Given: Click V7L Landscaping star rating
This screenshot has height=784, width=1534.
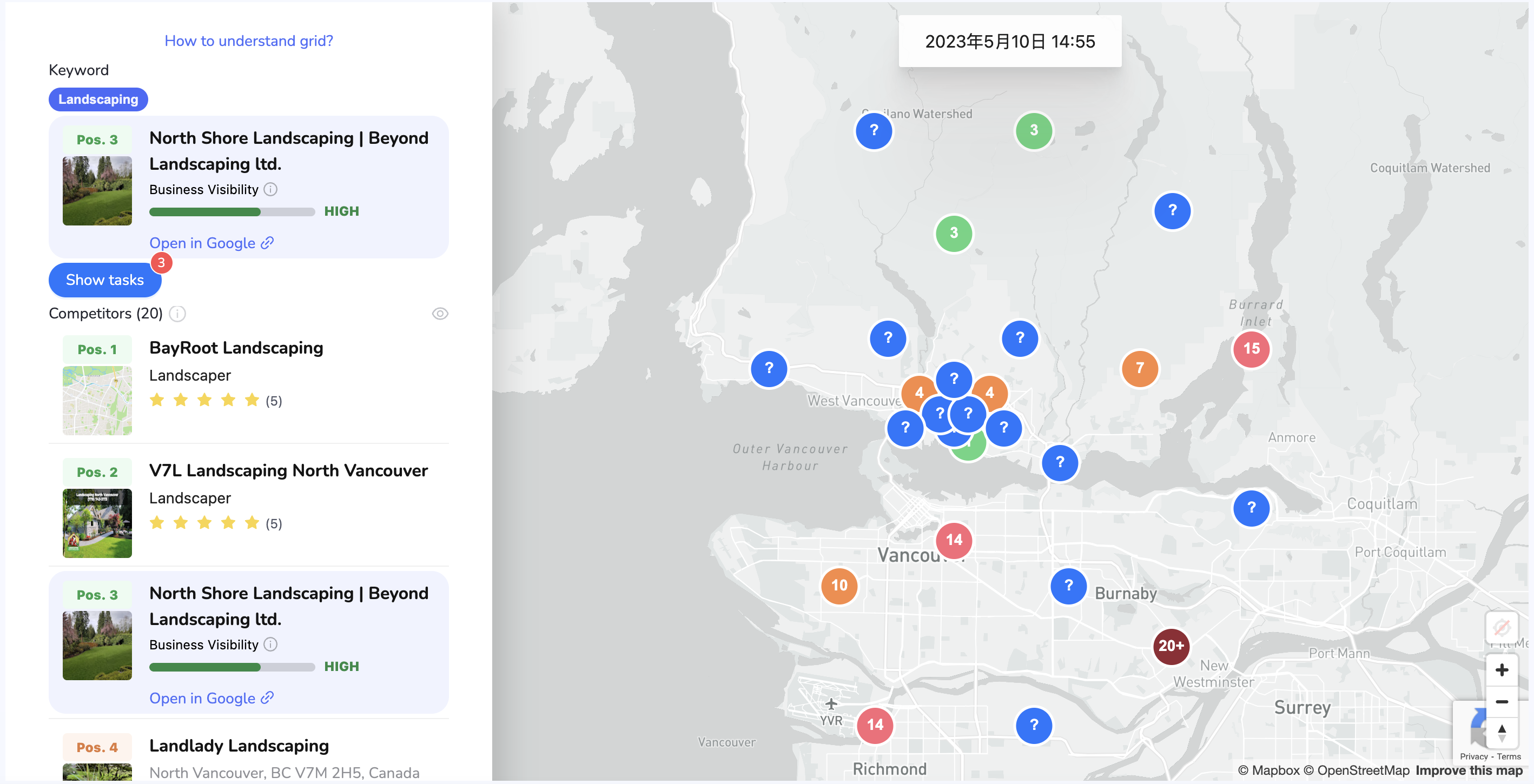Looking at the screenshot, I should tap(204, 523).
